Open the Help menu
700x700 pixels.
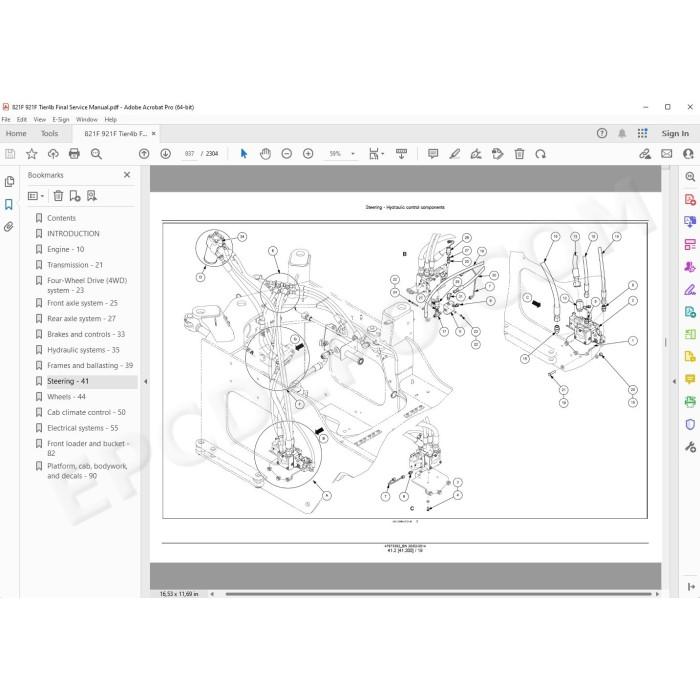(x=110, y=119)
